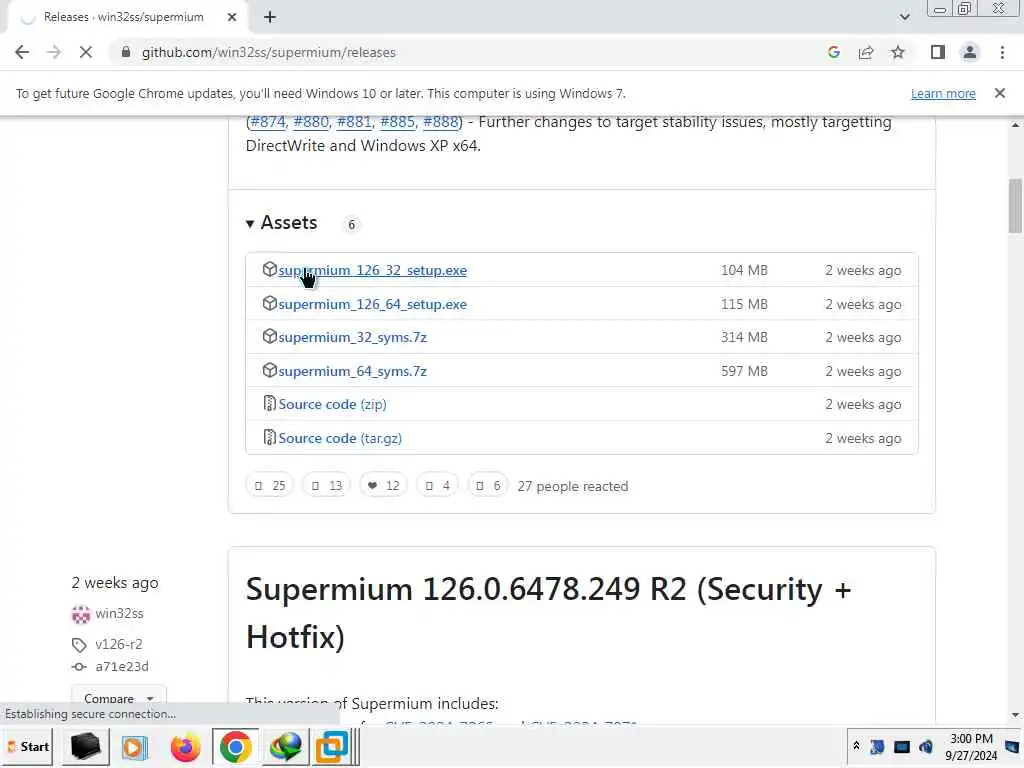Switch to Chrome in the taskbar
This screenshot has width=1024, height=768.
coord(235,746)
